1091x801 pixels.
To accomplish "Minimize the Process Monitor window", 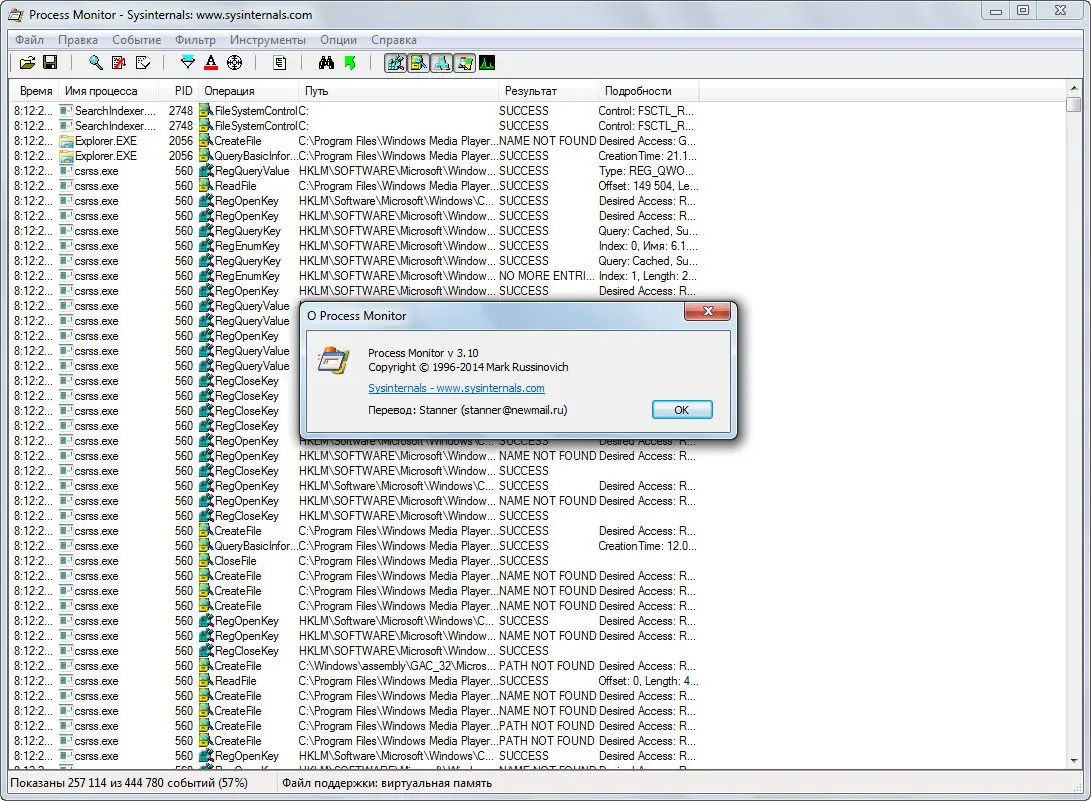I will click(x=996, y=10).
